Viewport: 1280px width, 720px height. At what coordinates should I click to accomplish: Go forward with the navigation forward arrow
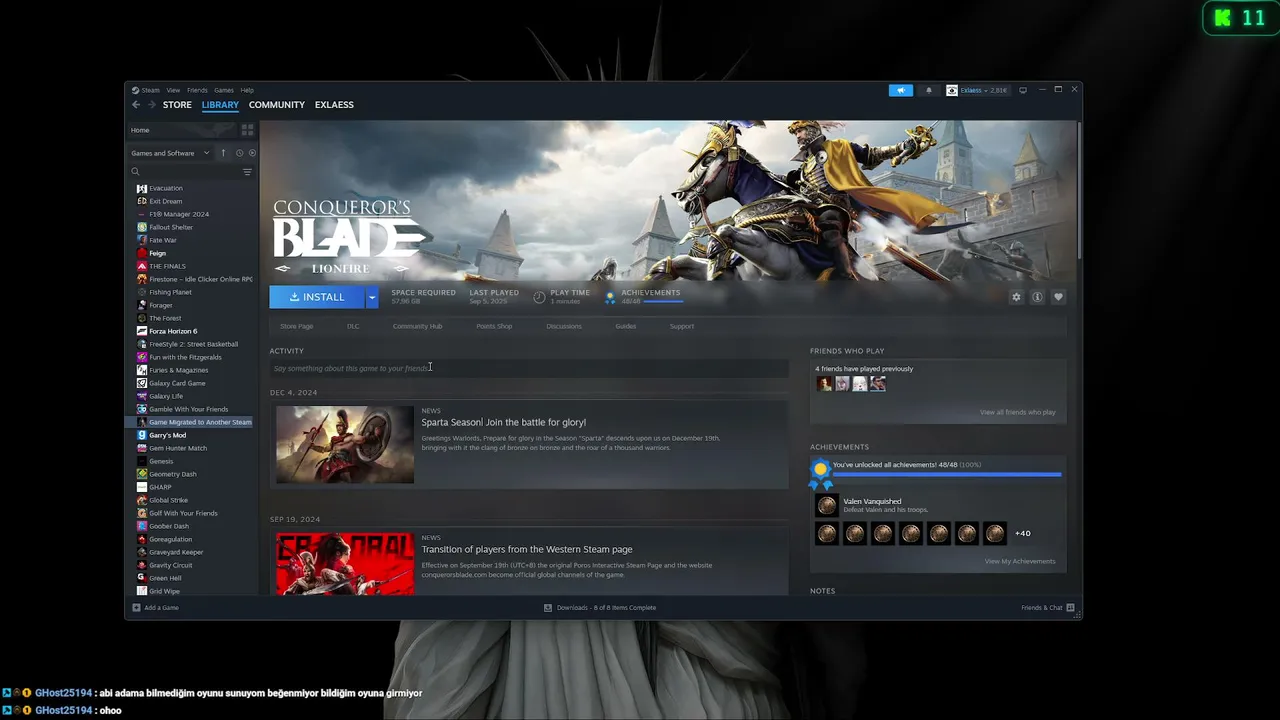152,105
